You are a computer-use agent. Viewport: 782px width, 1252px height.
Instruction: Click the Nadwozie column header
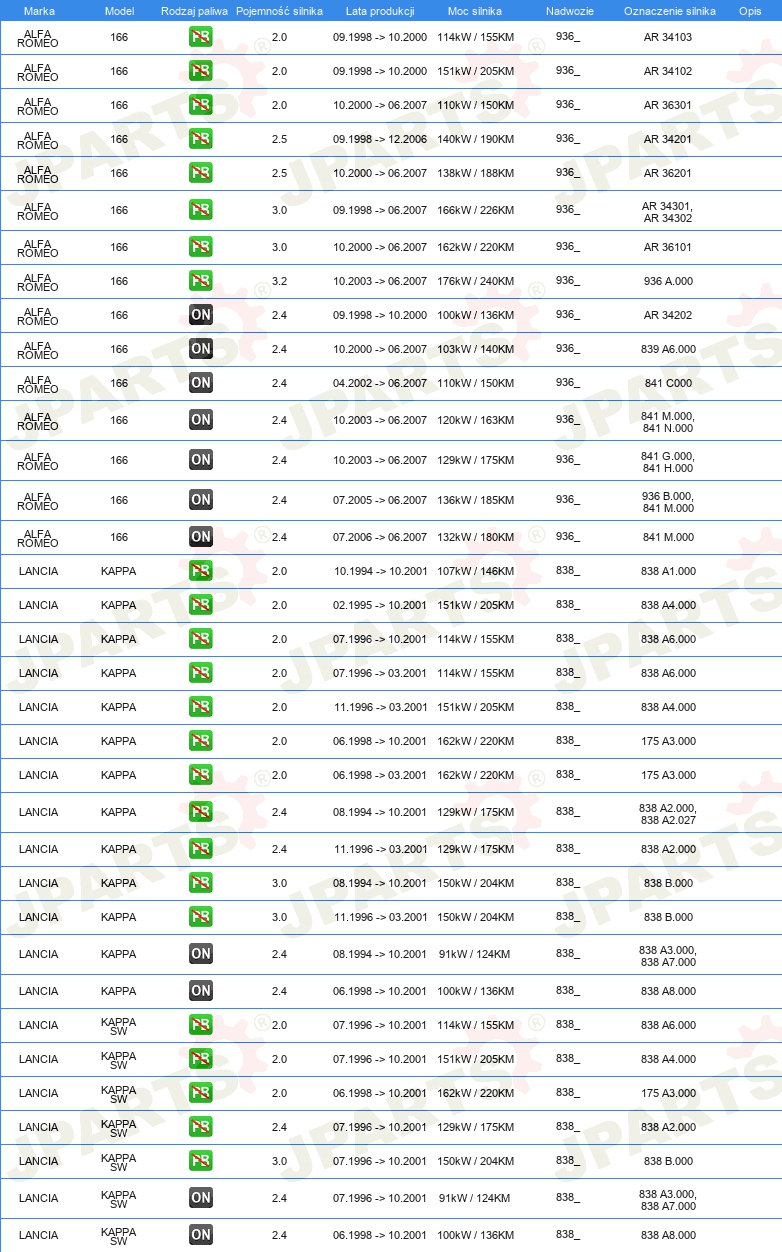pos(569,10)
